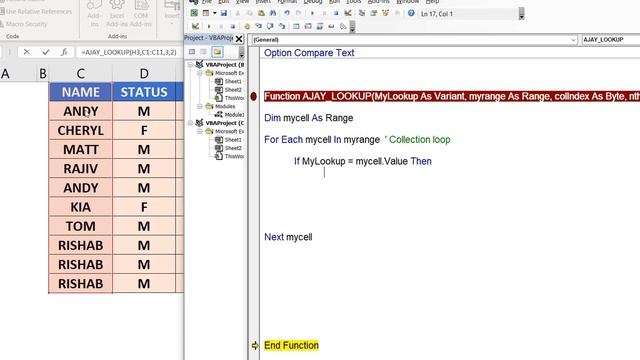
Task: Click View Object icon in Project panel
Action: tap(203, 52)
